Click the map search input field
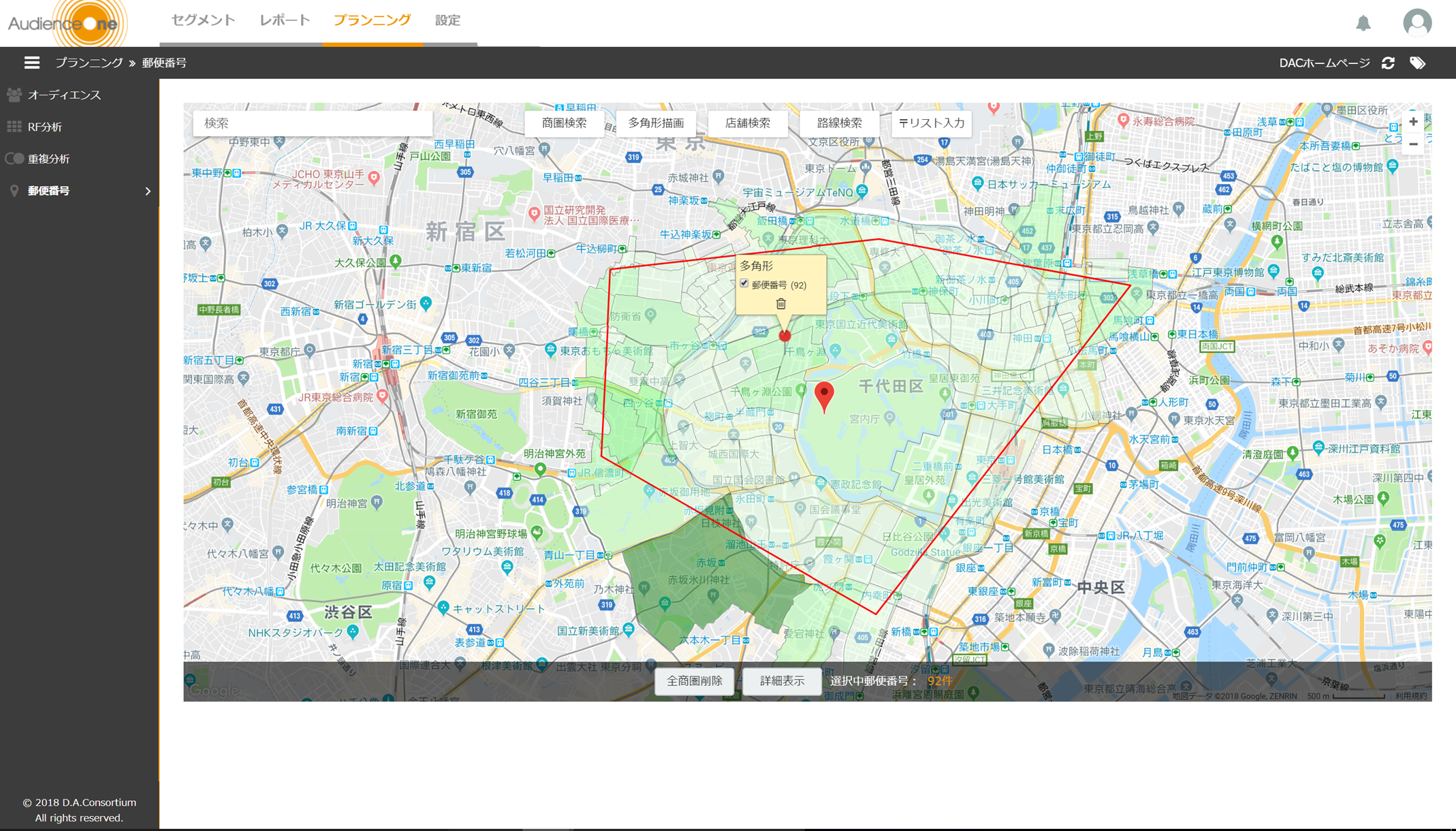 [312, 123]
